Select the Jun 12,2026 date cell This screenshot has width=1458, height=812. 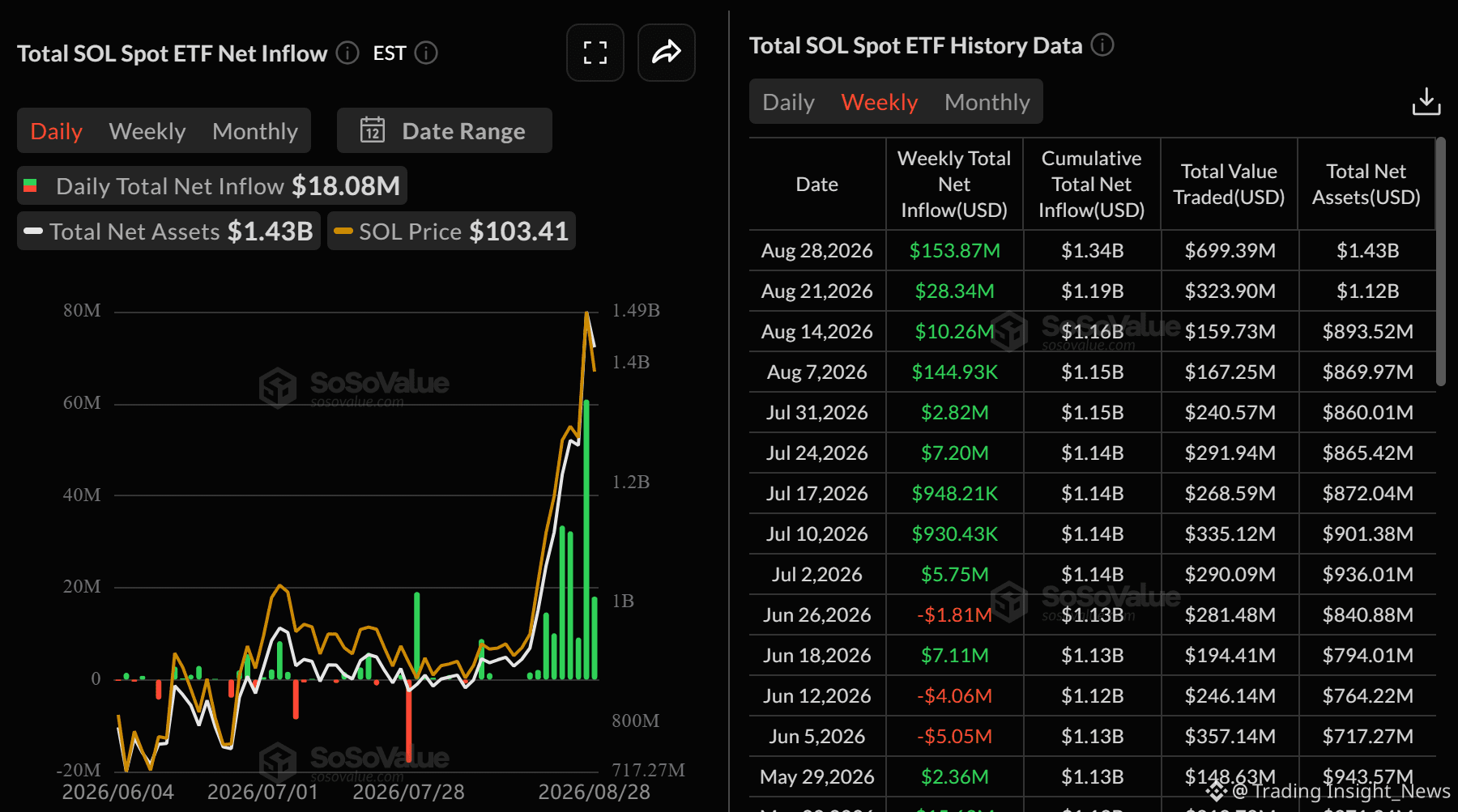pyautogui.click(x=817, y=696)
